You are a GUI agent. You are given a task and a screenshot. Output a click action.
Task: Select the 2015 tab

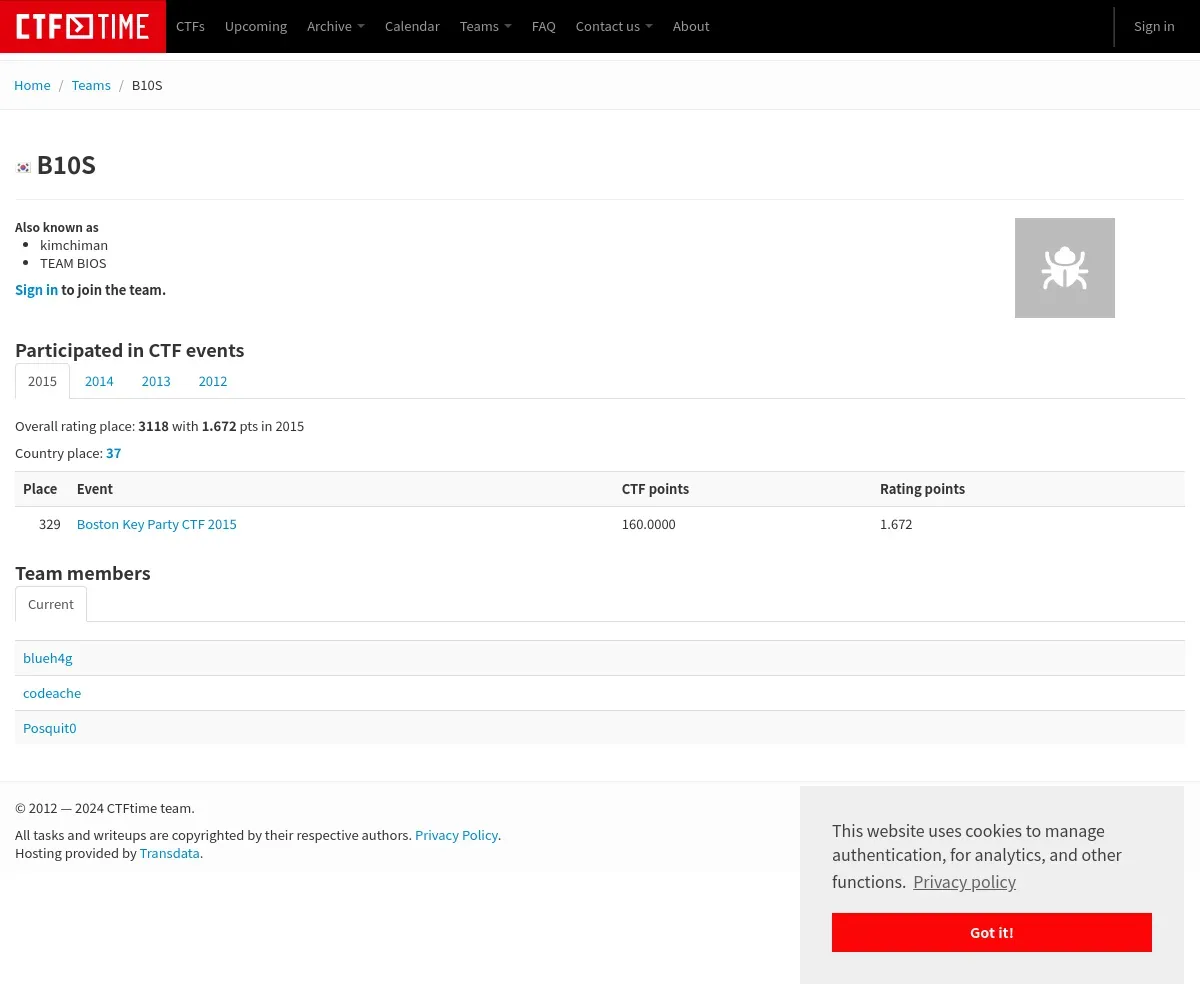pos(42,381)
